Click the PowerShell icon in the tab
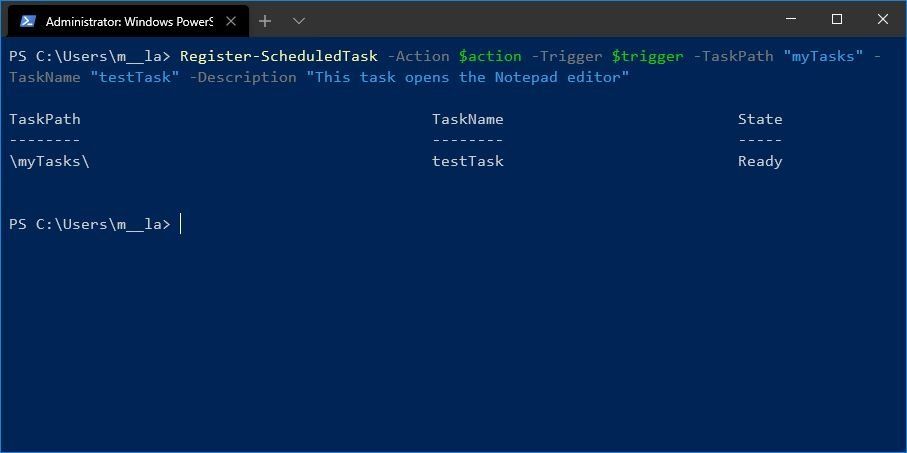 pos(28,20)
